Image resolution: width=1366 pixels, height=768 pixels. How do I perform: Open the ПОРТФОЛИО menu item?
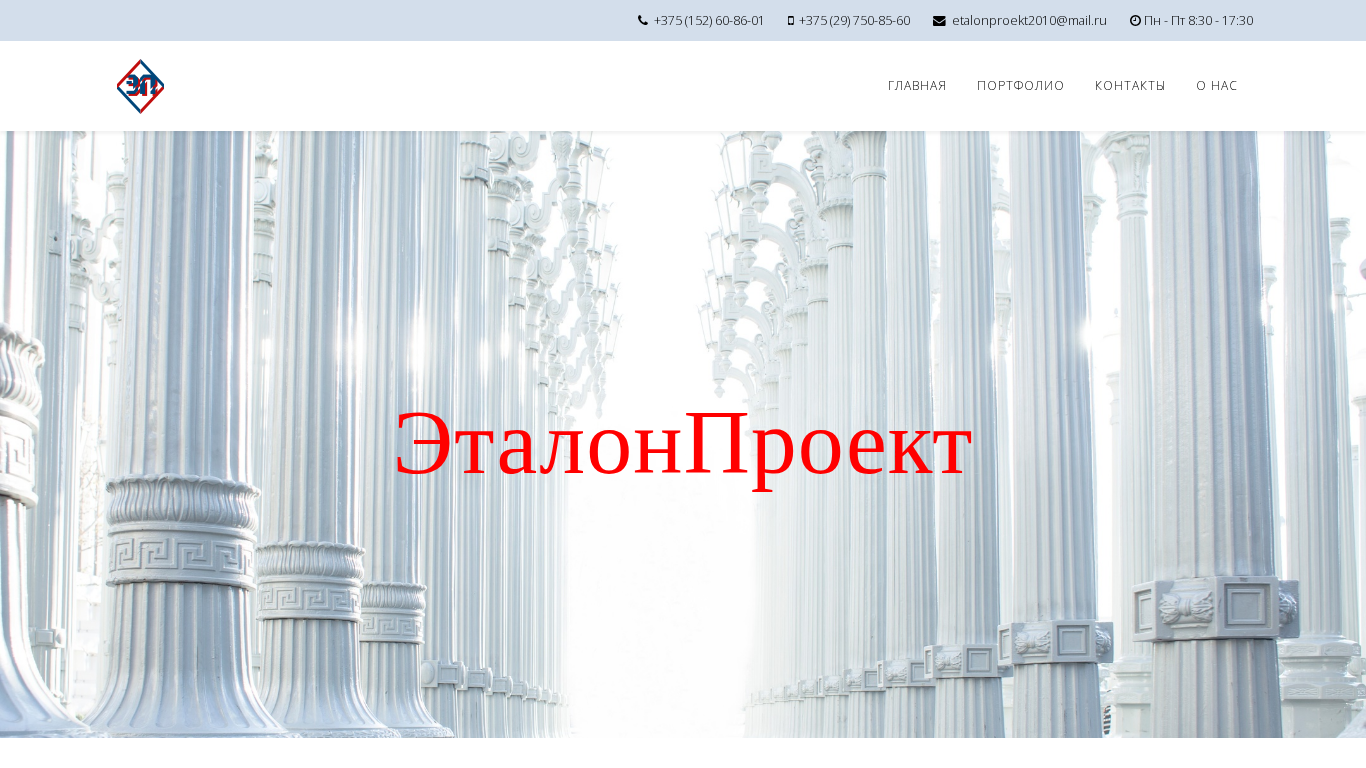(1021, 86)
